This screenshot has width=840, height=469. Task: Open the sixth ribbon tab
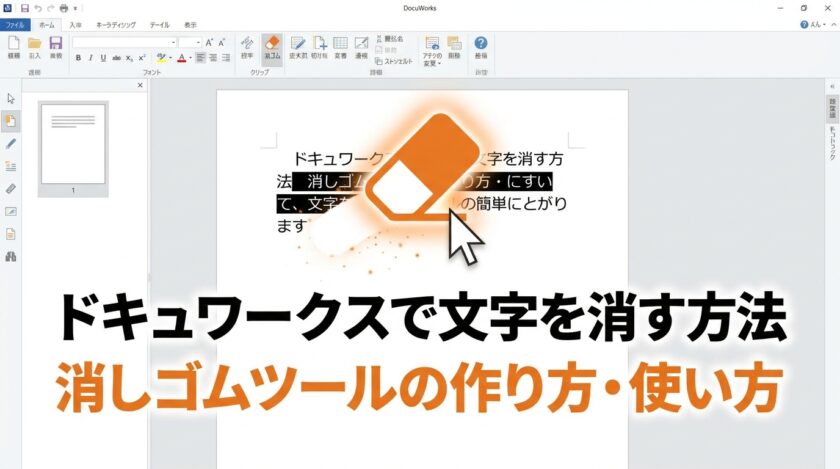(x=191, y=25)
